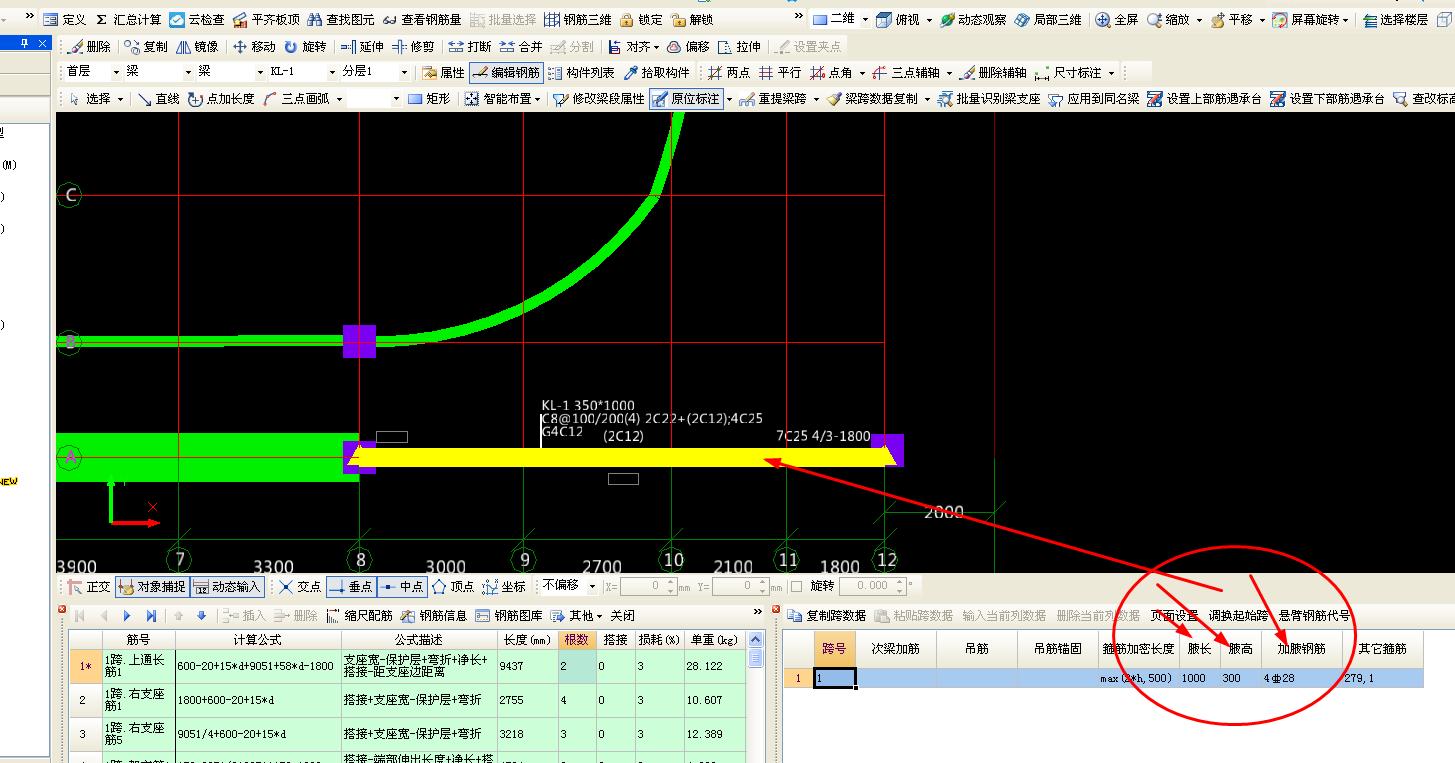Open 钢筋图库 rebar library

pos(509,616)
